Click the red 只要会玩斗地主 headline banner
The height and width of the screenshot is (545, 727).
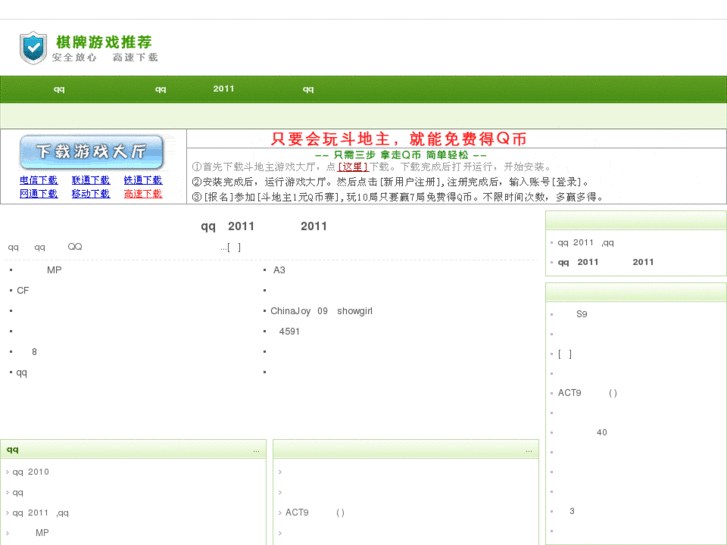pyautogui.click(x=399, y=139)
